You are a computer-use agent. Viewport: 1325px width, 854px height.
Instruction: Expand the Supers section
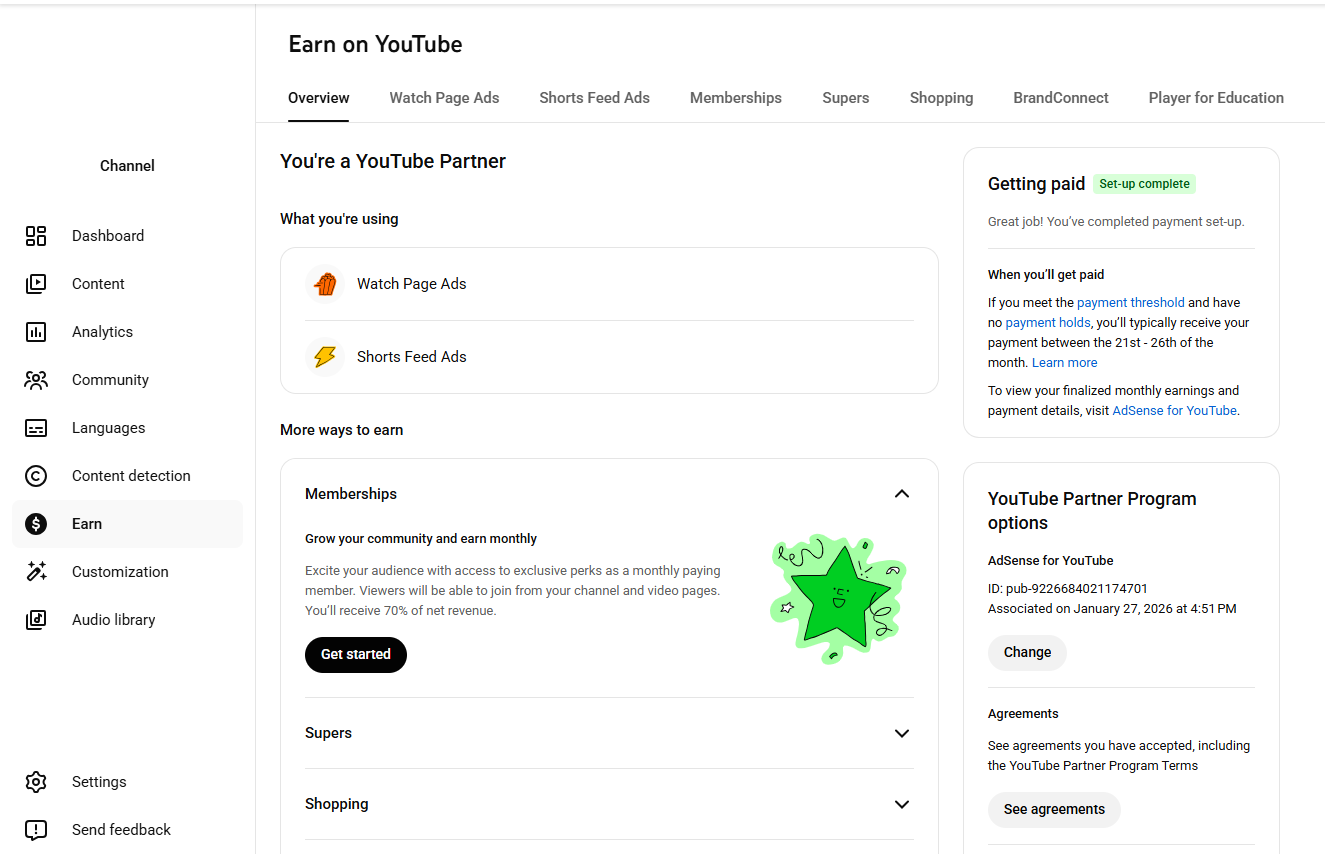[902, 733]
